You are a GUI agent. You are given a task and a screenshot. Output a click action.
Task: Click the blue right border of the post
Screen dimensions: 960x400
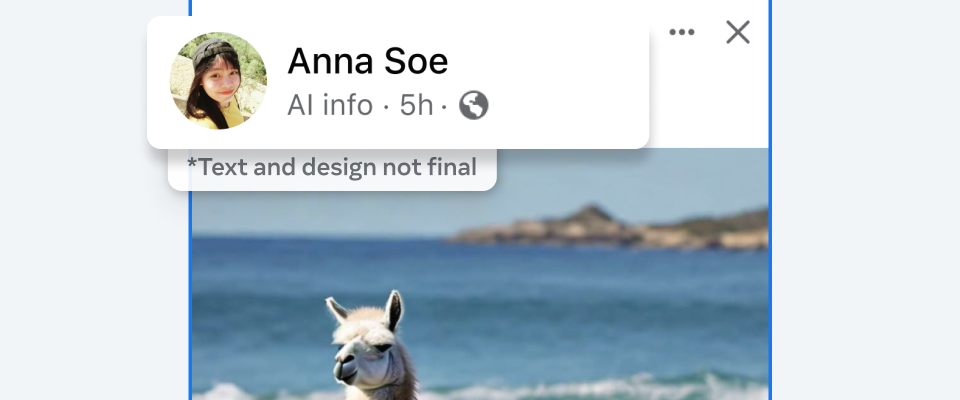770,200
